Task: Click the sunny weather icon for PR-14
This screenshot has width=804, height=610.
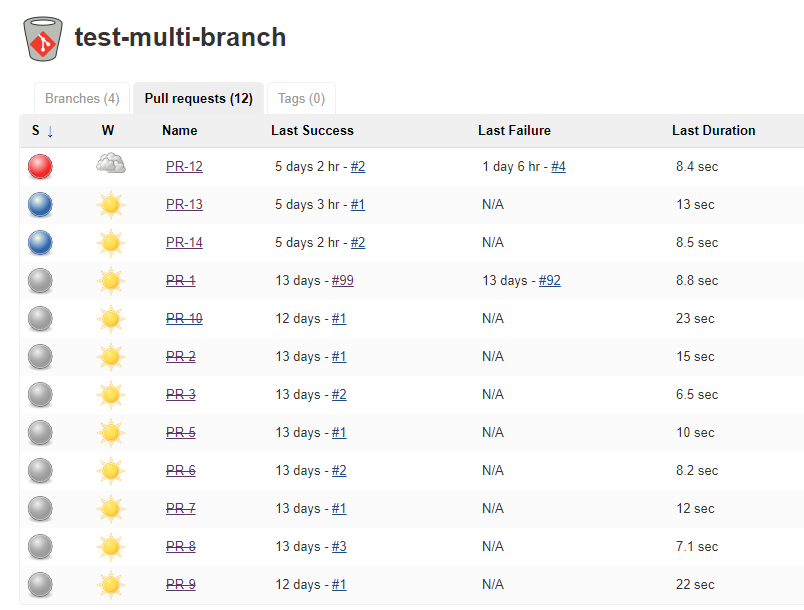Action: pos(111,243)
